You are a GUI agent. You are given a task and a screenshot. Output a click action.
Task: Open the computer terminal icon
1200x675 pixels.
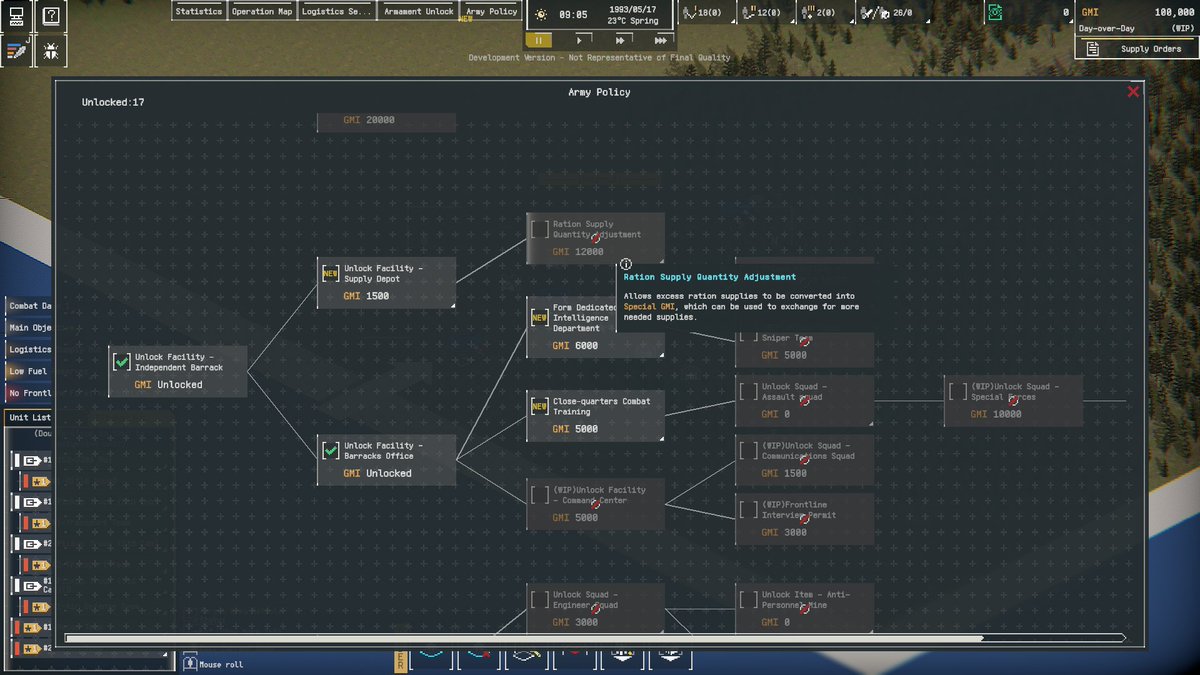click(x=17, y=15)
